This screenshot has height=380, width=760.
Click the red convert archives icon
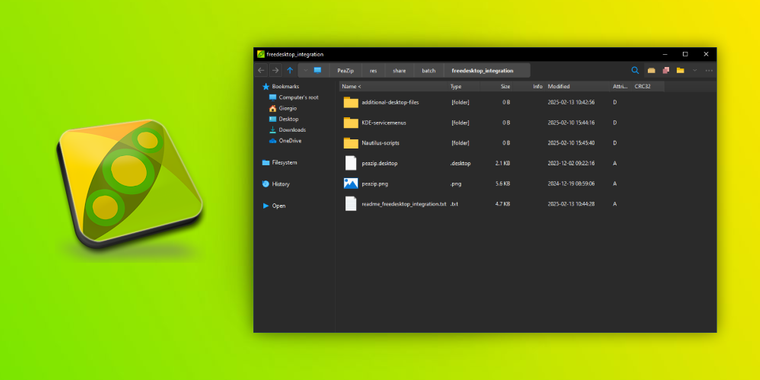[666, 70]
